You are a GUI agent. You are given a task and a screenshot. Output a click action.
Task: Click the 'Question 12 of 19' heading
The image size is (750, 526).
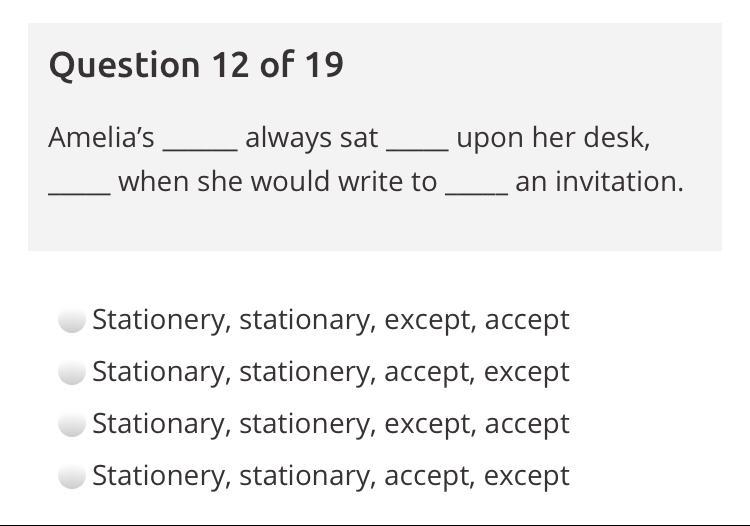[x=196, y=65]
